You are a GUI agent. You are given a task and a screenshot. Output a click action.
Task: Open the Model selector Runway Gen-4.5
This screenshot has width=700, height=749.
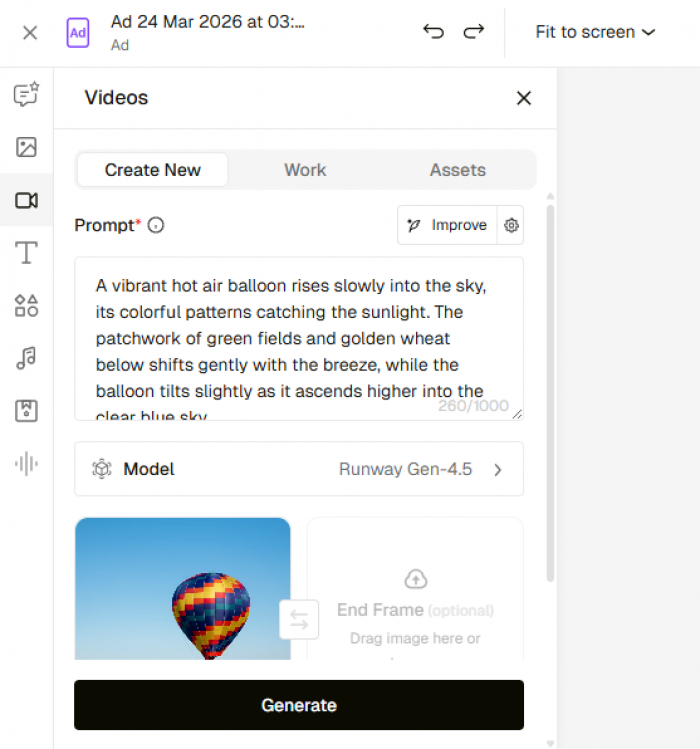tap(298, 469)
